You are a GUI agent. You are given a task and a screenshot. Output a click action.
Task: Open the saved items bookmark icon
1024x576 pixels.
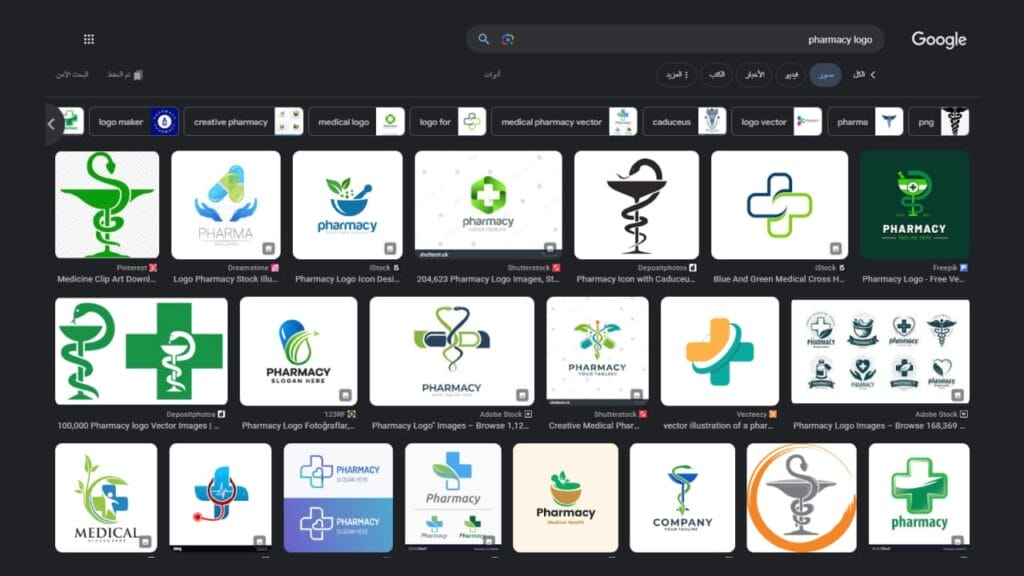coord(138,75)
